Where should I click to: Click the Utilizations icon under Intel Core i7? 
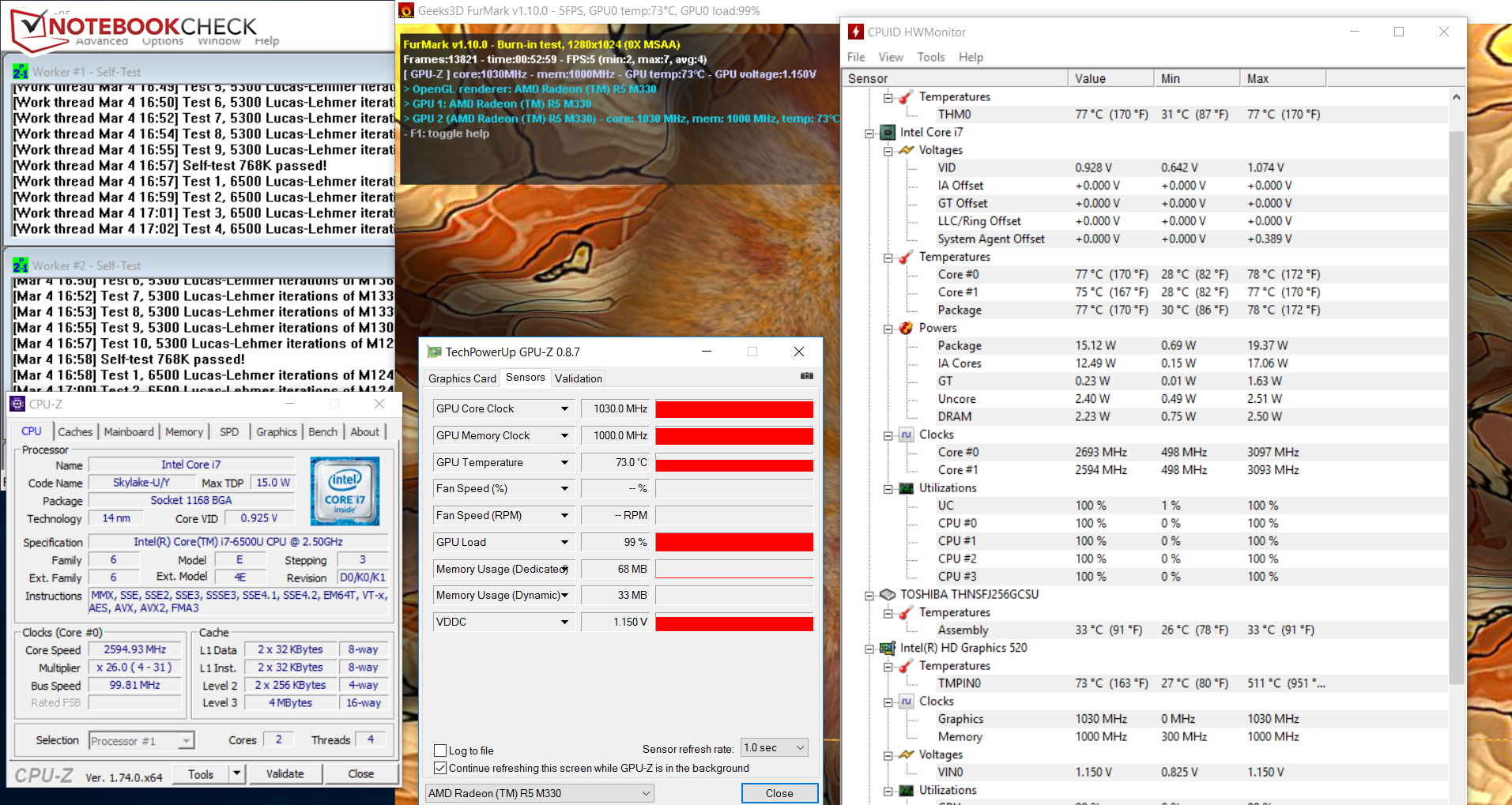pos(907,488)
